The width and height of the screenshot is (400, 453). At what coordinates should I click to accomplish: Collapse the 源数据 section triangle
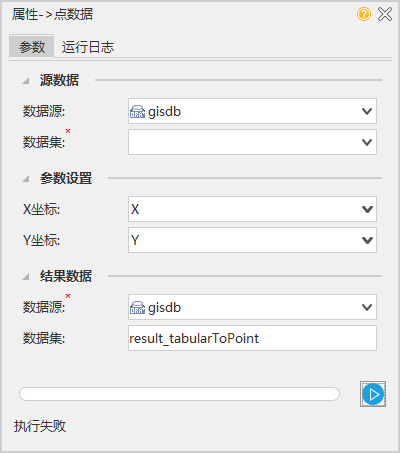26,81
